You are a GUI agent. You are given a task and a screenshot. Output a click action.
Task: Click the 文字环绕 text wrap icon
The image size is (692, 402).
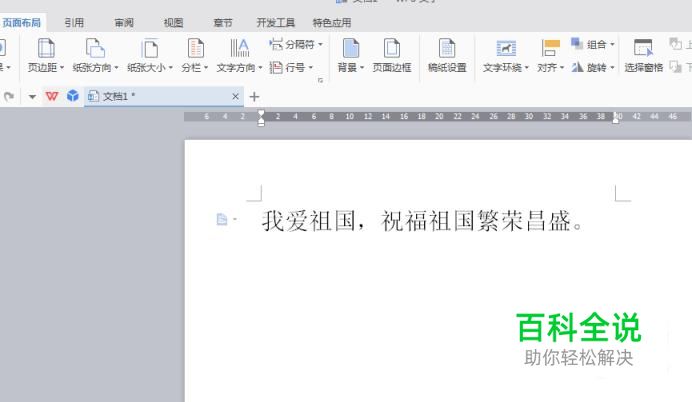(x=506, y=48)
